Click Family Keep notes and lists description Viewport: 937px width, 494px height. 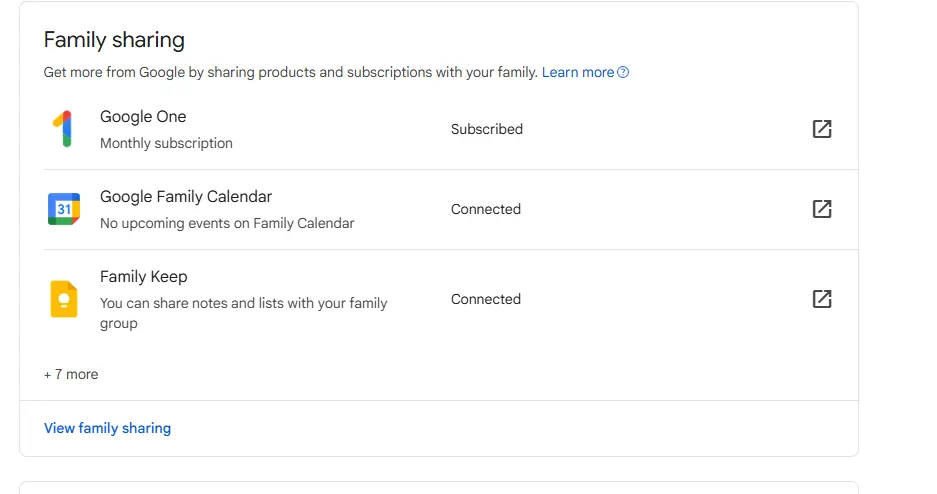click(x=243, y=313)
